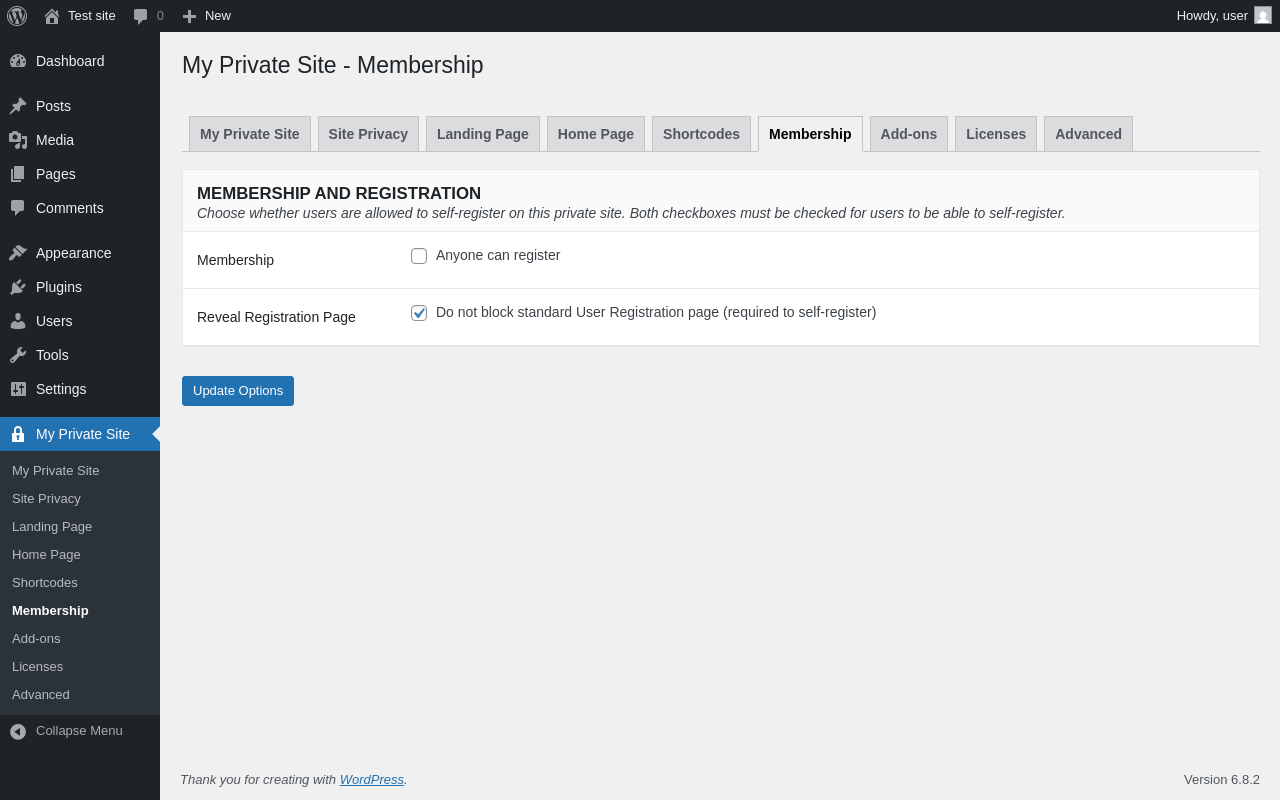Click the My Private Site padlock icon

point(18,434)
